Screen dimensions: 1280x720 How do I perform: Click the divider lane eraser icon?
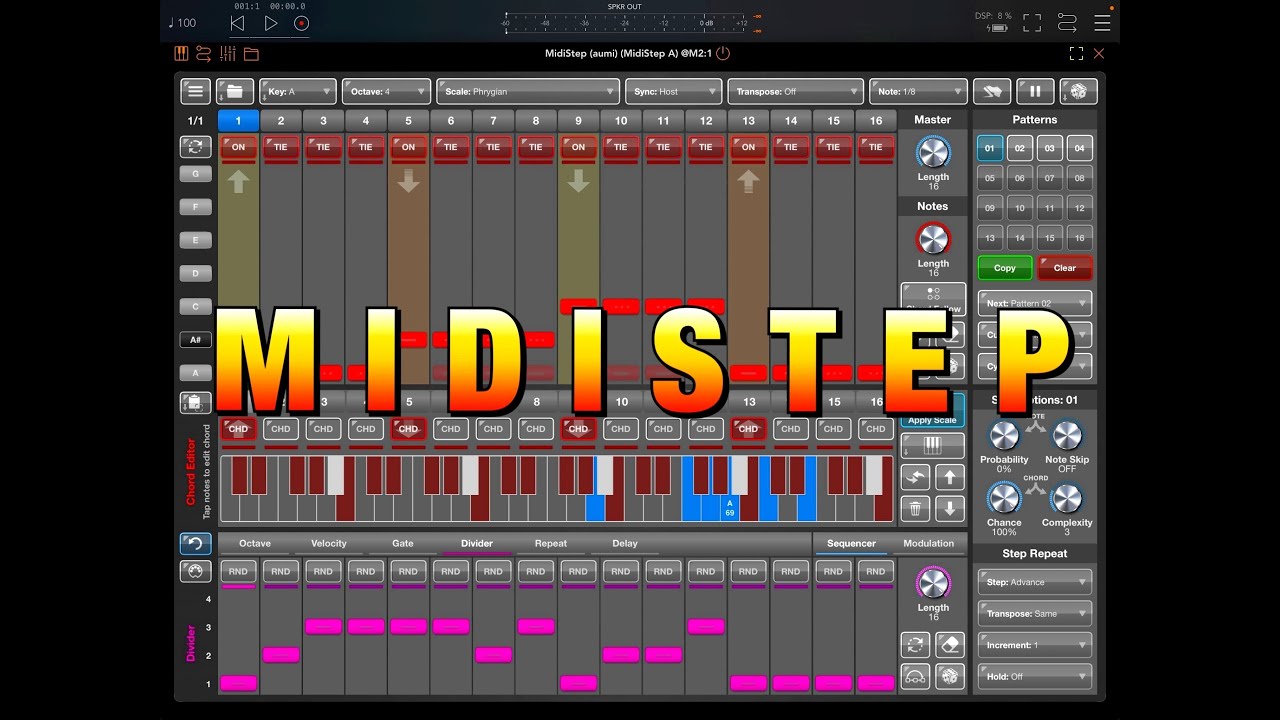click(x=950, y=644)
